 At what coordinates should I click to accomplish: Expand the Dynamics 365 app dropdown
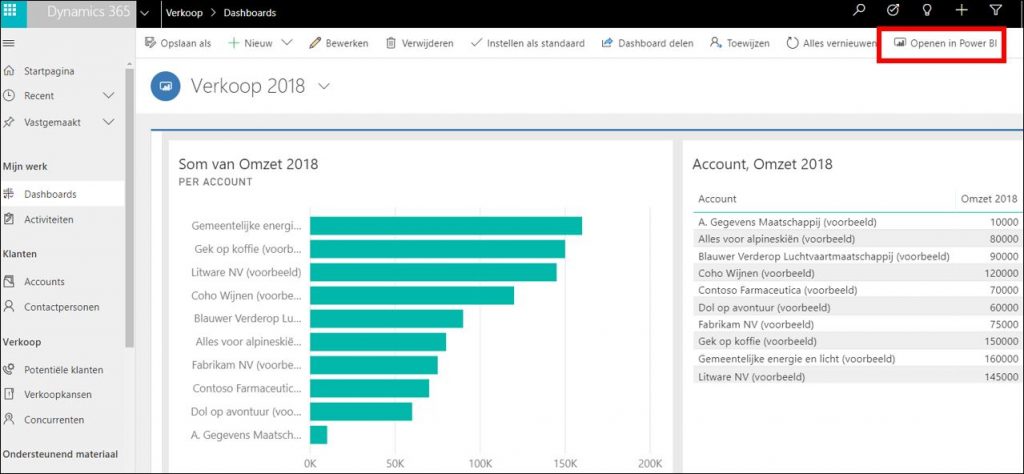click(145, 13)
